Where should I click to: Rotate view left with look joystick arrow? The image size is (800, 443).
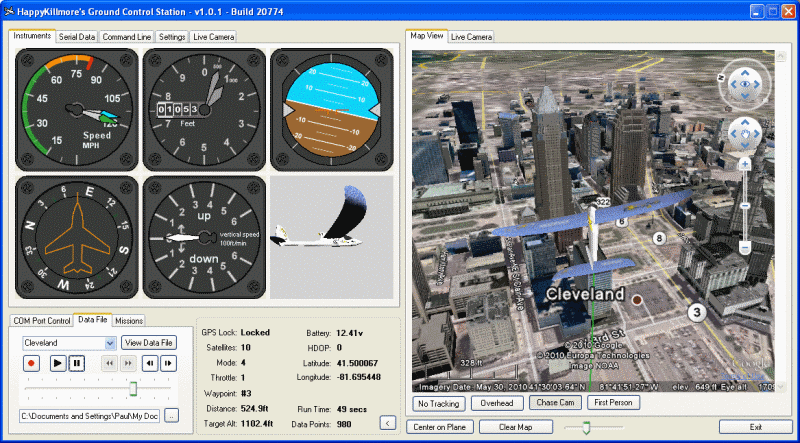[733, 85]
